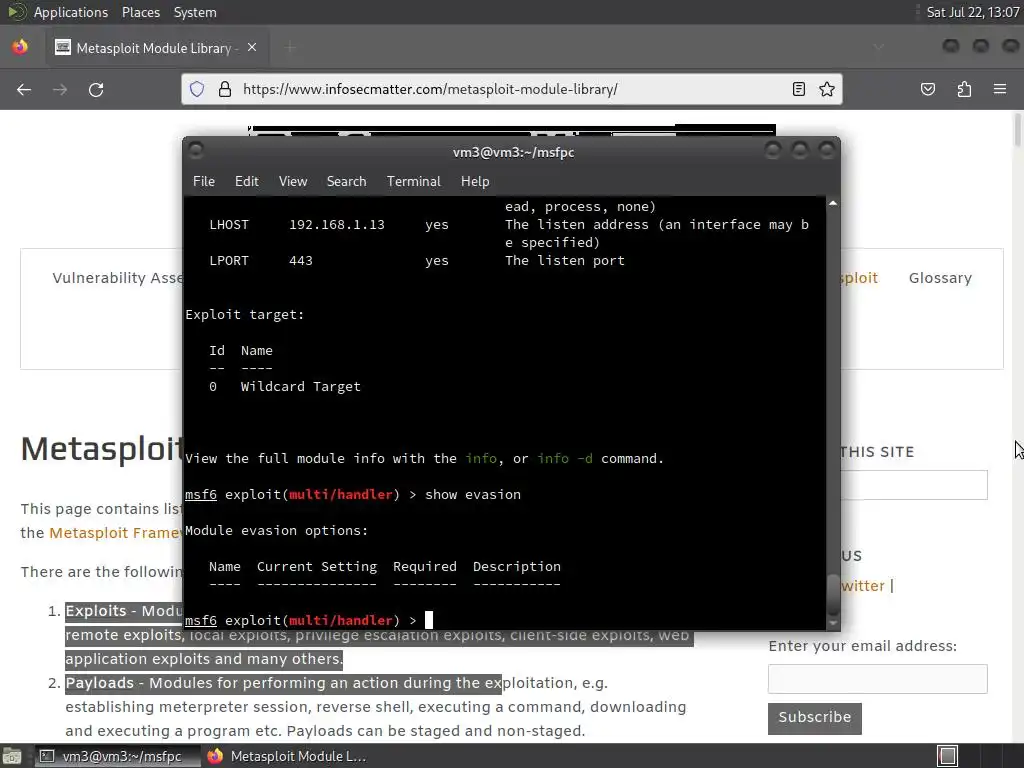The width and height of the screenshot is (1024, 768).
Task: Click the terminal title vm3@vm3:~/msfpc
Action: (x=513, y=152)
